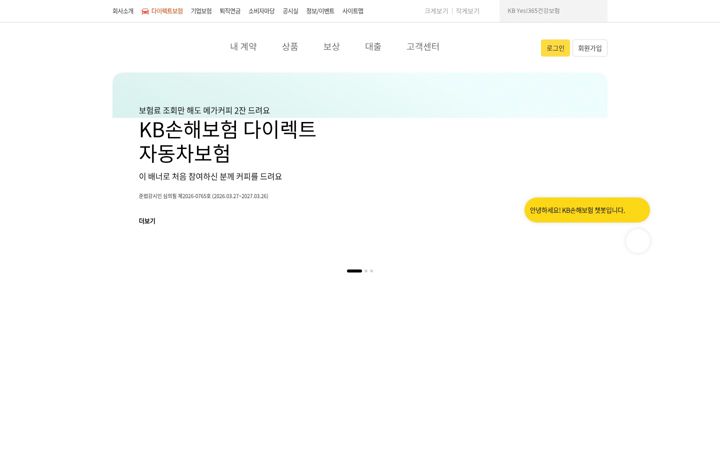
Task: Open the round chatbot button below the bubble
Action: 638,241
